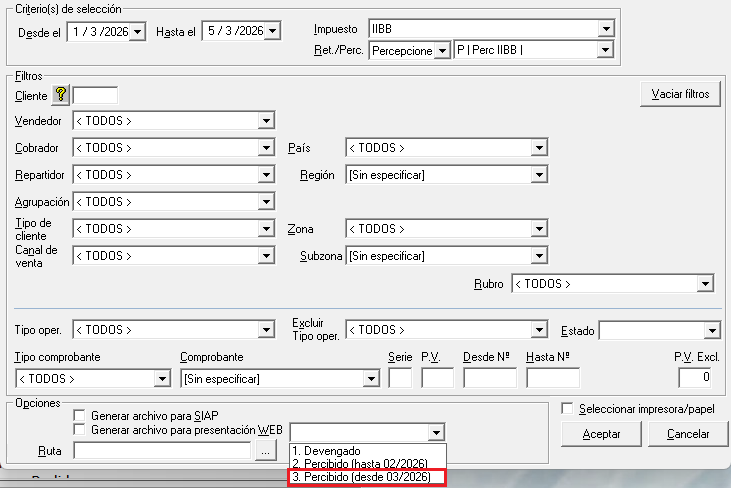Toggle Seleccionar impresora/papel checkbox

(x=567, y=409)
